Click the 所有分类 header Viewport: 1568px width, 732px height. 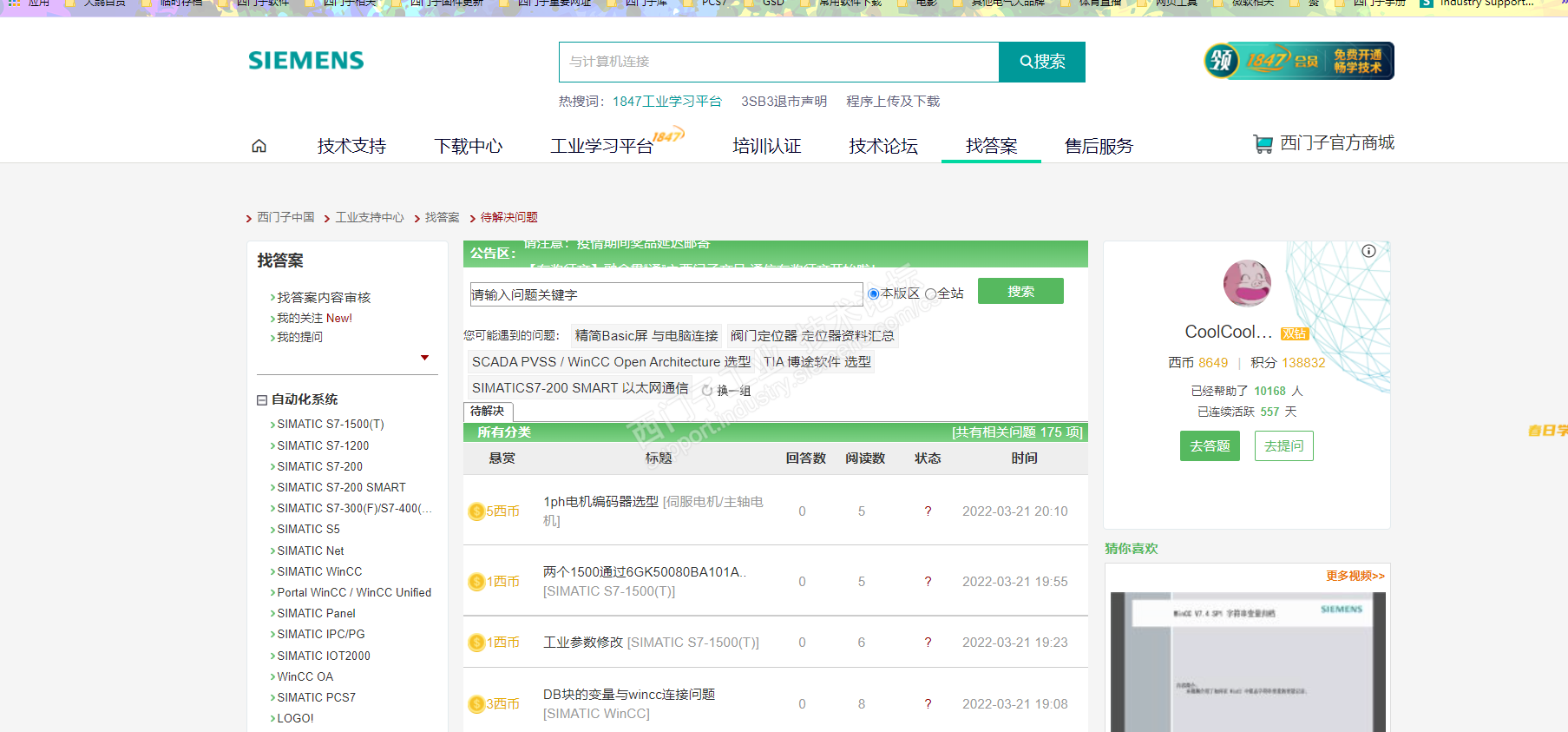click(504, 432)
